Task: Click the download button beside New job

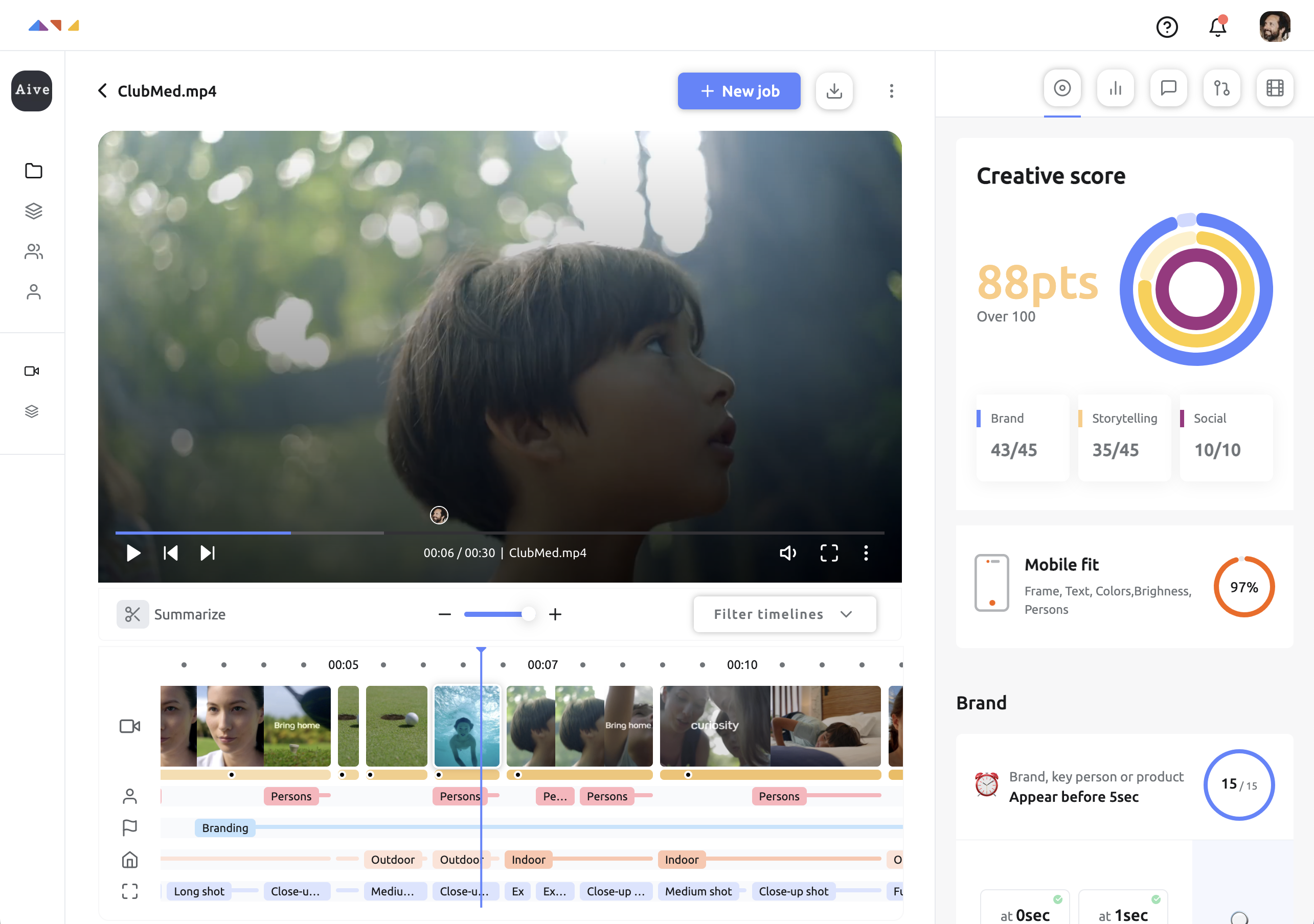Action: (834, 90)
